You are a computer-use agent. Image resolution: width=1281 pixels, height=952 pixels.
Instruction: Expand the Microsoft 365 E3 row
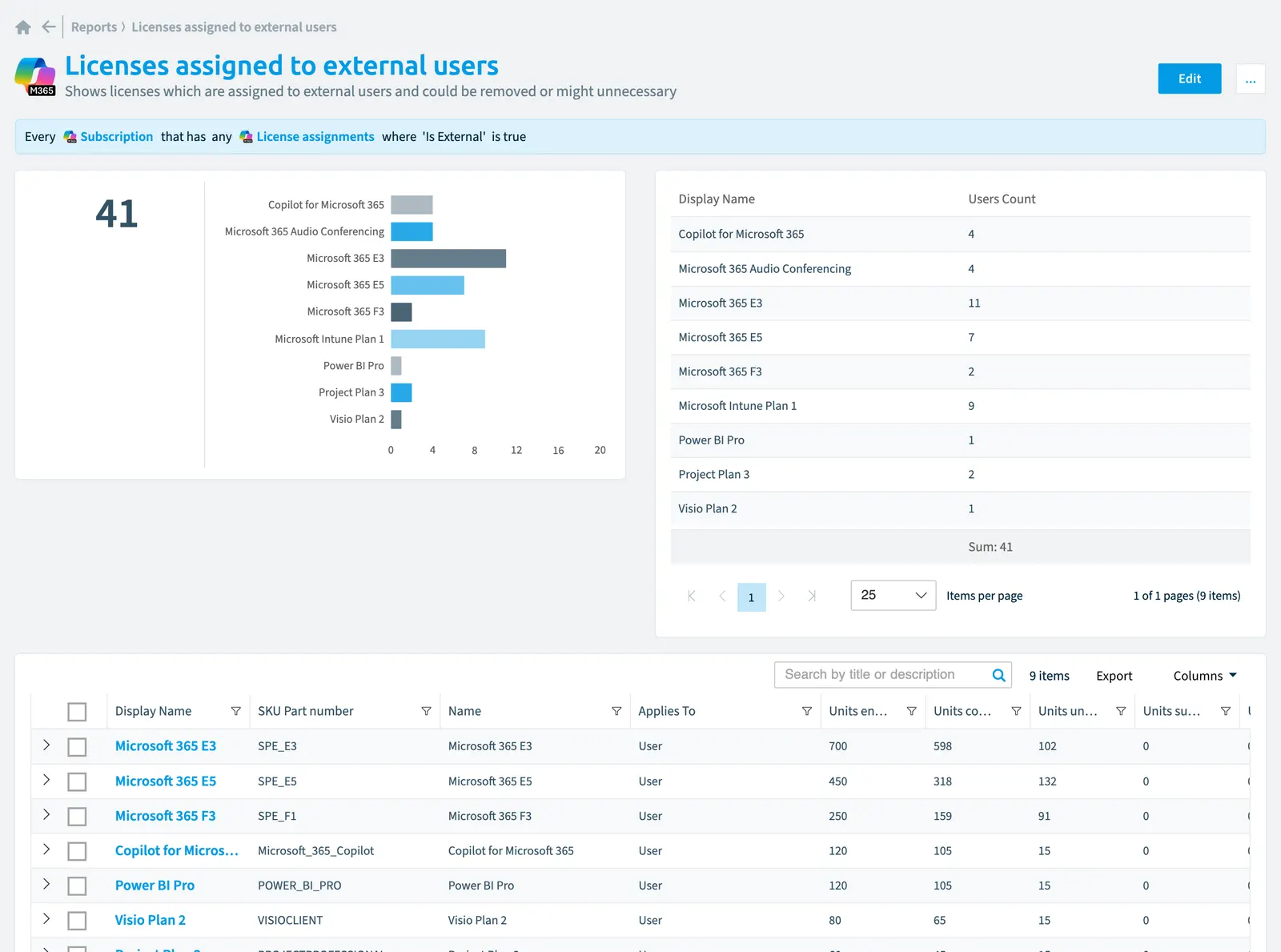46,745
